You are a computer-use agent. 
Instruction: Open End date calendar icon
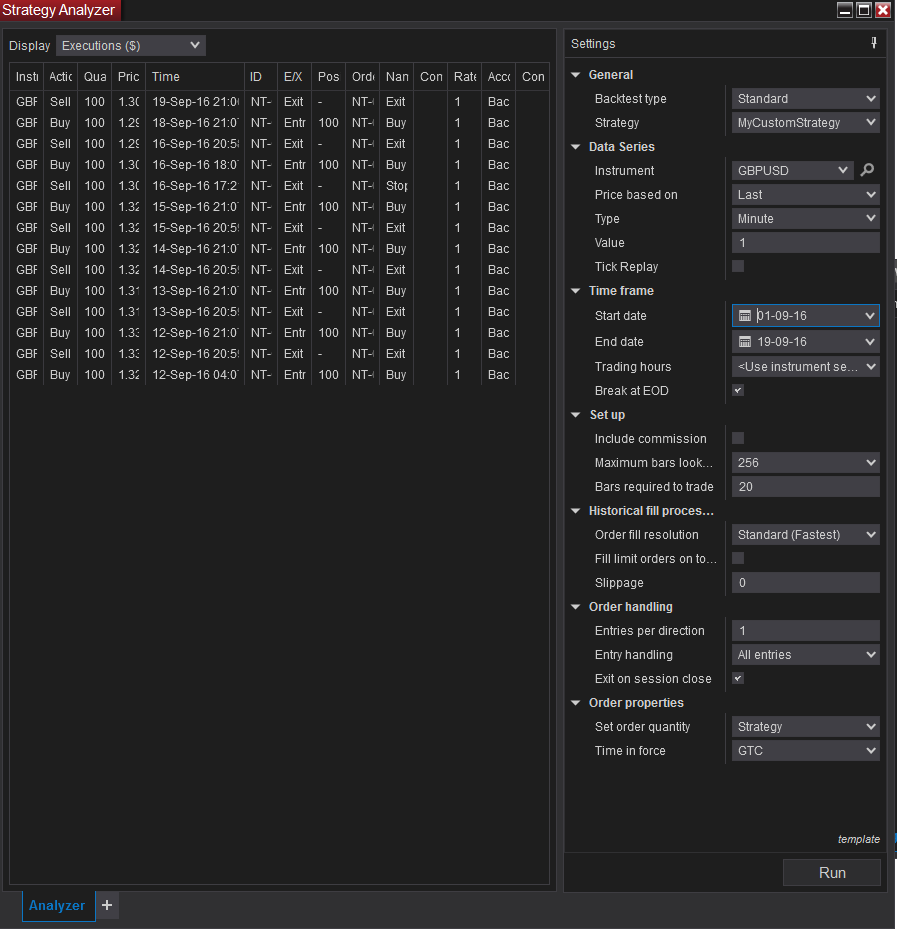click(745, 342)
